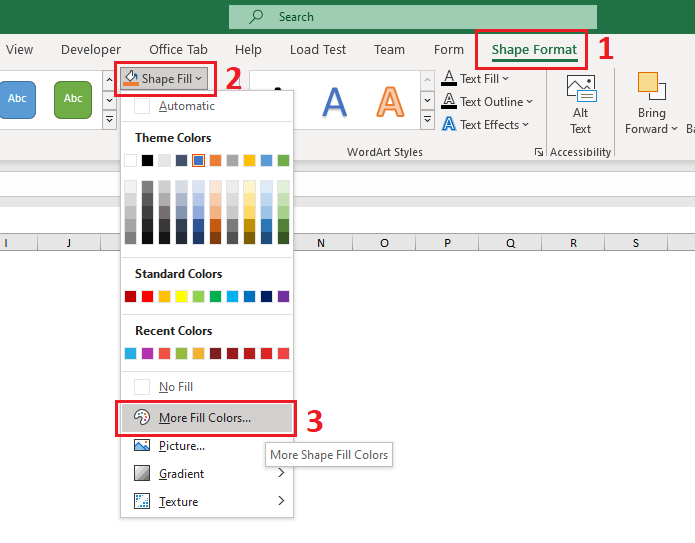Choose Automatic fill color
Screen dimensions: 695x543
(207, 106)
